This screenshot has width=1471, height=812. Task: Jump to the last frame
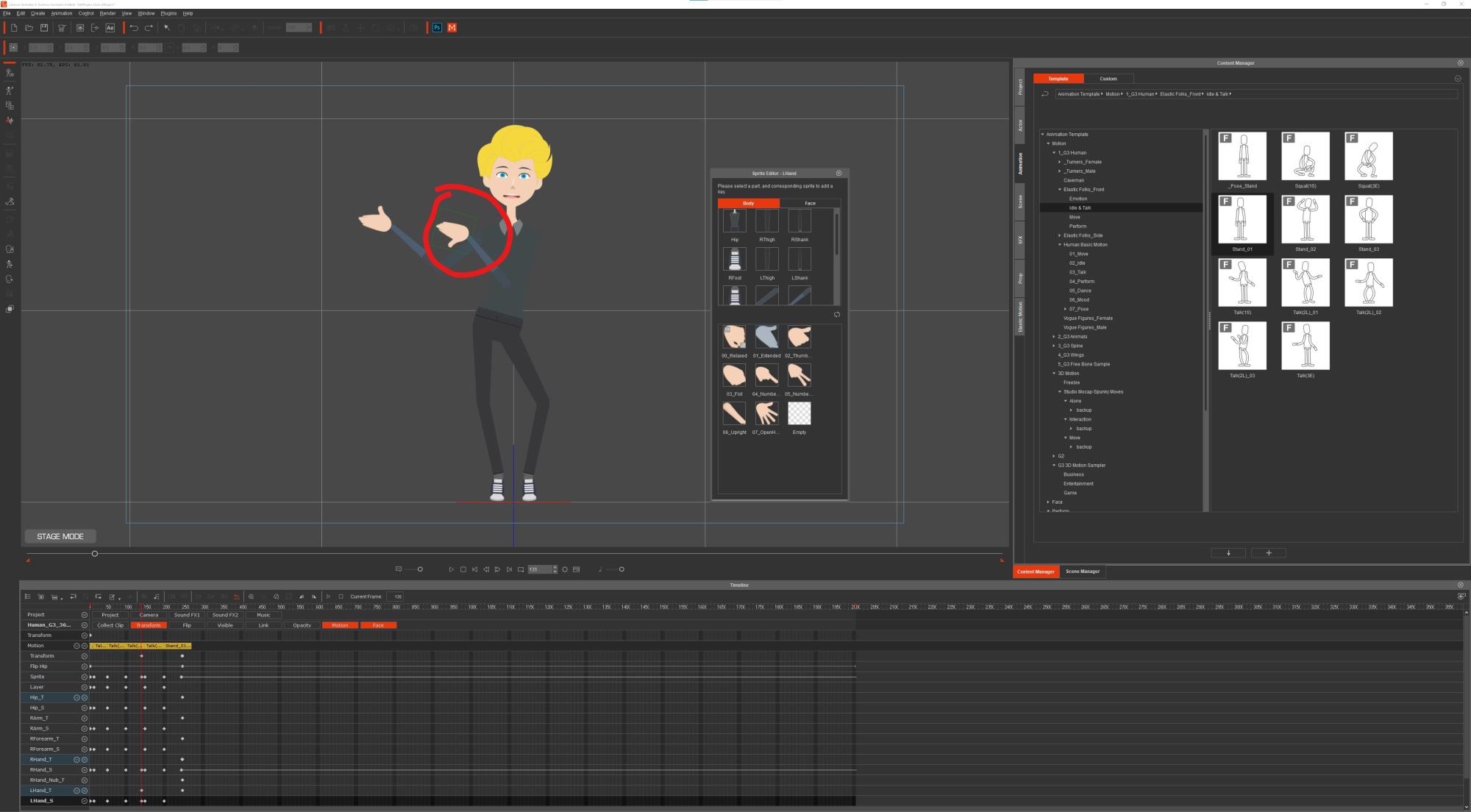[509, 569]
